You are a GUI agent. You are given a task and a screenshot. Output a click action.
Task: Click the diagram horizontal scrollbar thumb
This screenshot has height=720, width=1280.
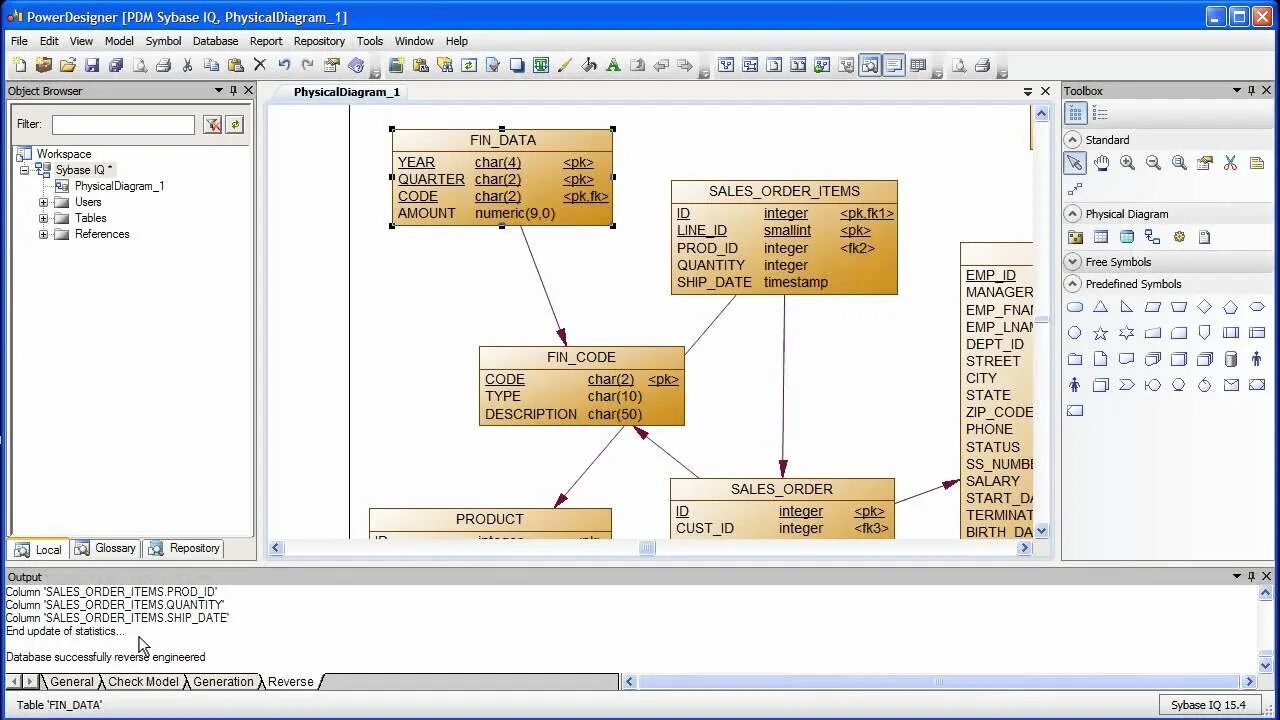click(647, 548)
